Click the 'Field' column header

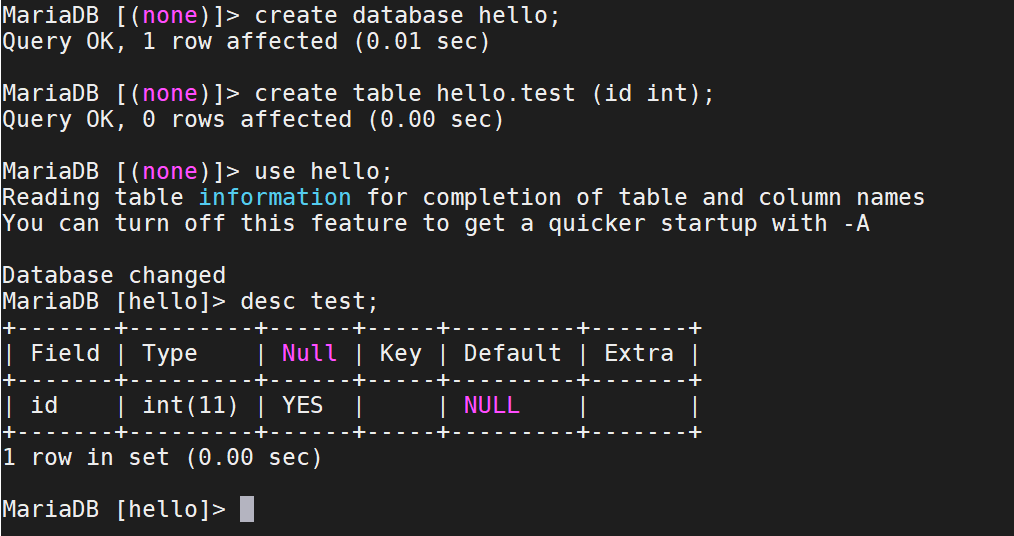tap(65, 353)
